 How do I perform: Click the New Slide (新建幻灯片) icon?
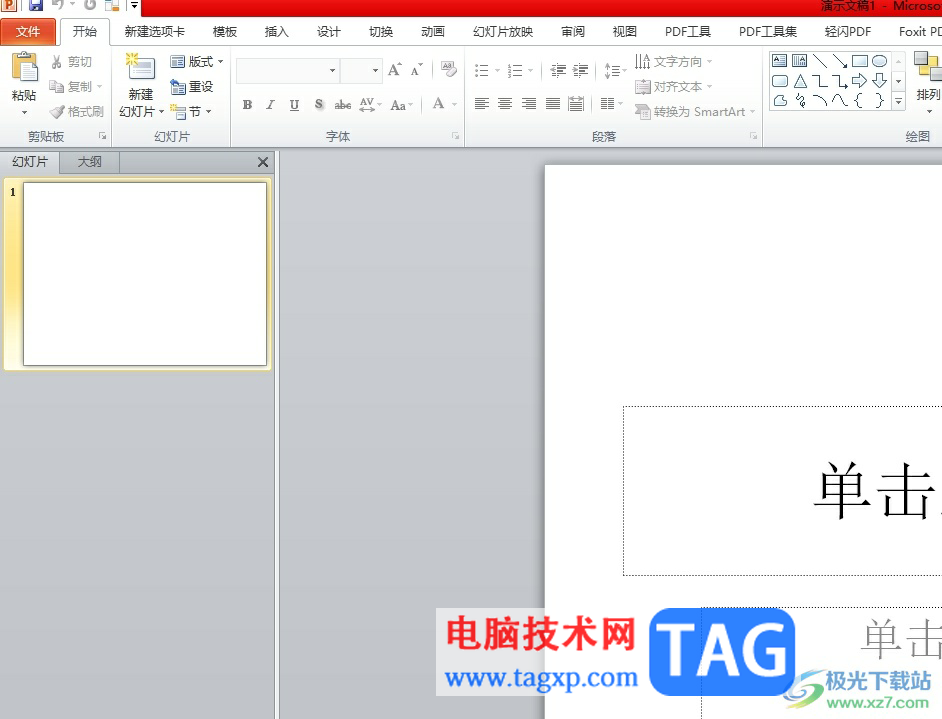pyautogui.click(x=141, y=67)
